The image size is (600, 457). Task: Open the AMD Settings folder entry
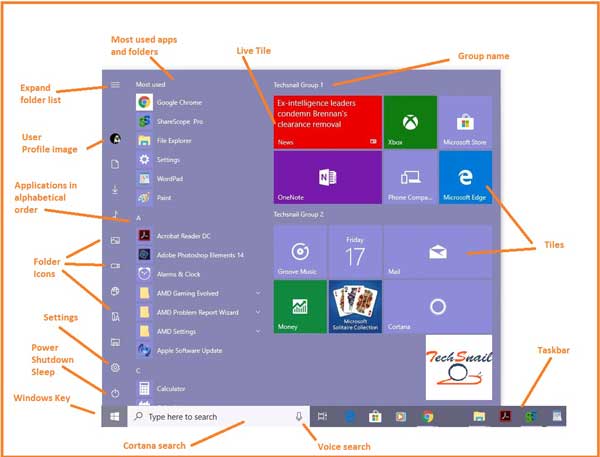click(198, 331)
